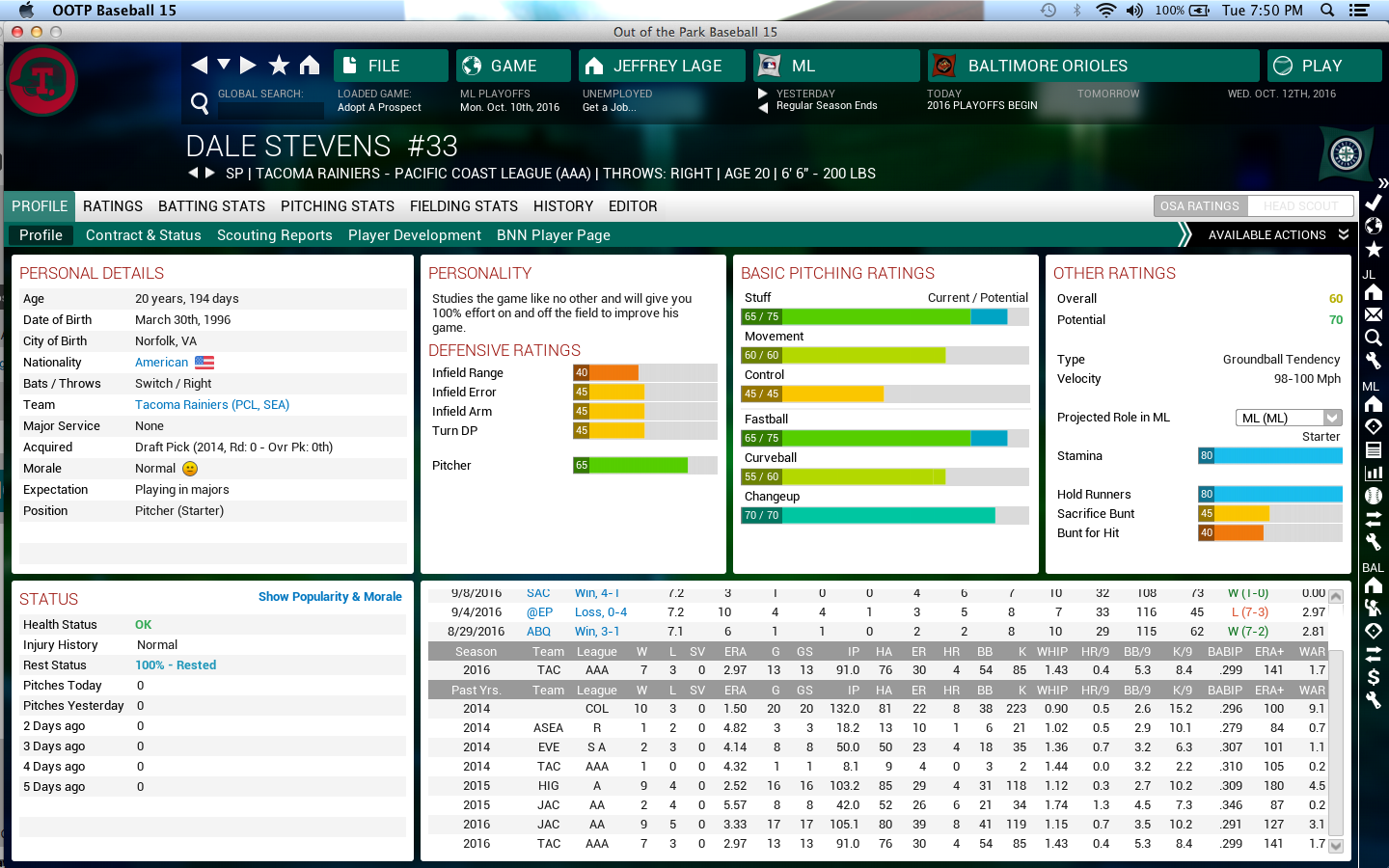Go to the next player arrow under name

209,173
